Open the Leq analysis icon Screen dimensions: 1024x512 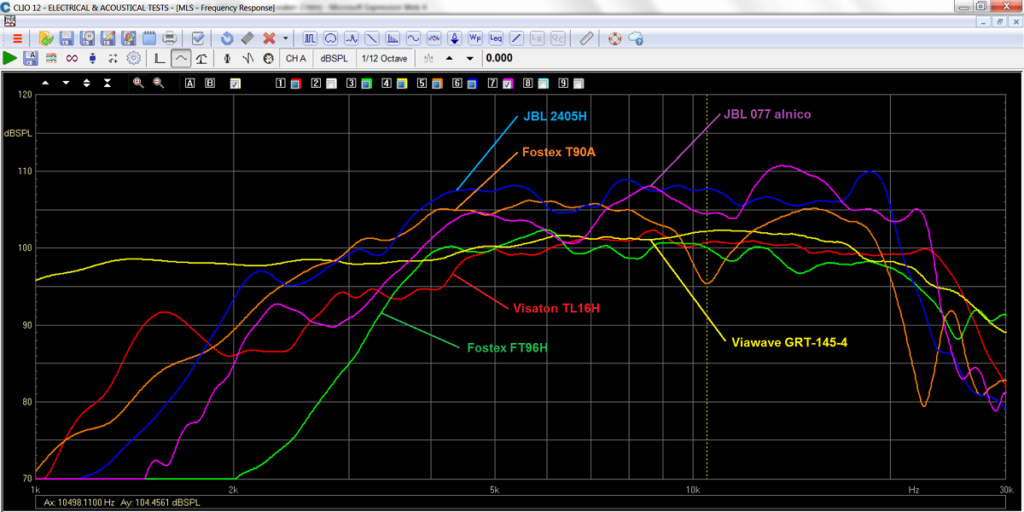click(496, 38)
